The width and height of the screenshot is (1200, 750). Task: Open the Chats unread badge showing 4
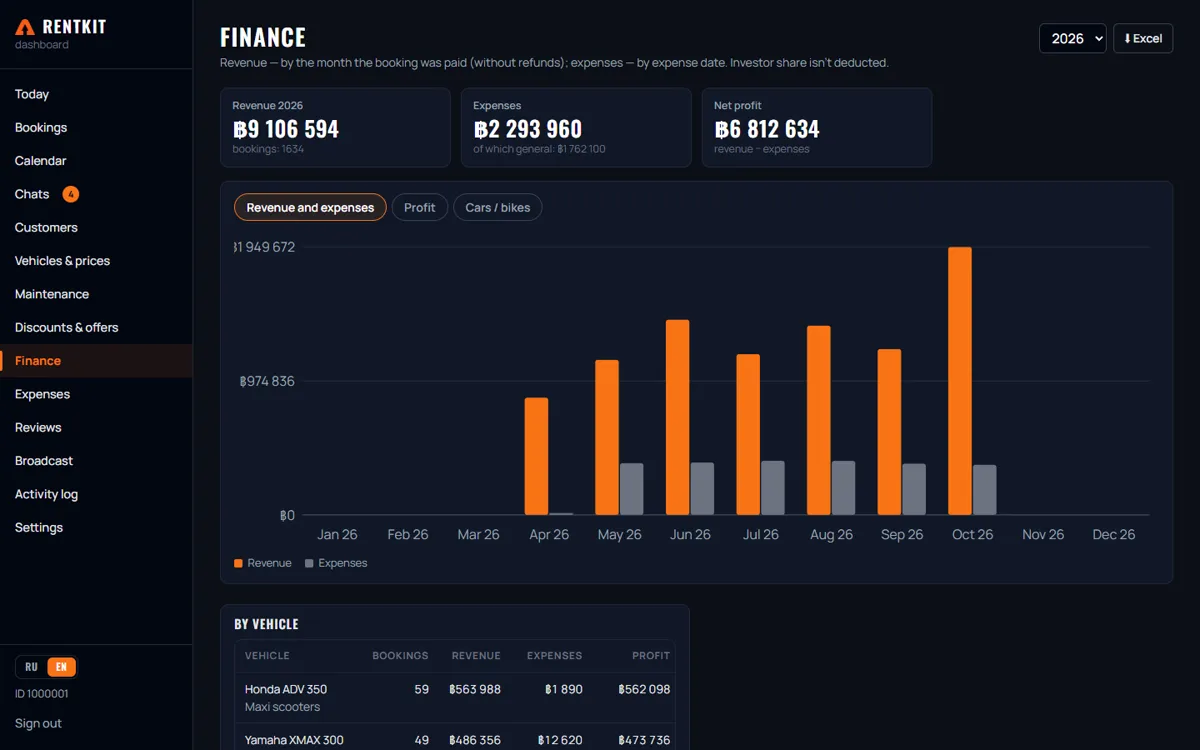pyautogui.click(x=70, y=194)
